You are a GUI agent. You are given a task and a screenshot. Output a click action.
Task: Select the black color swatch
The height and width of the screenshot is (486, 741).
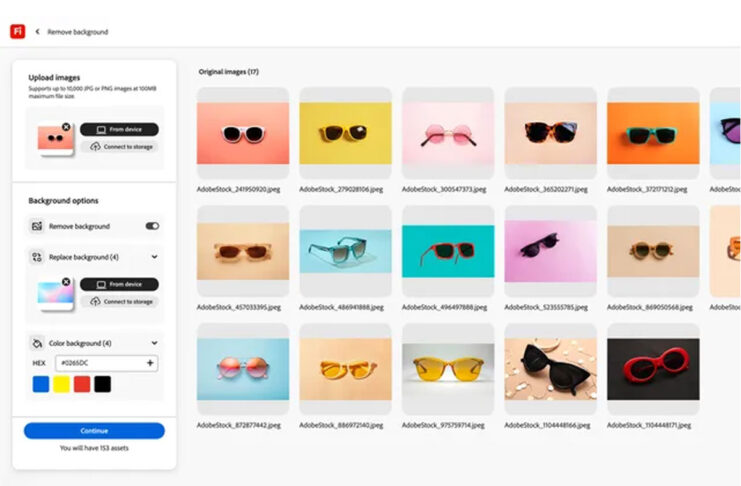click(103, 384)
